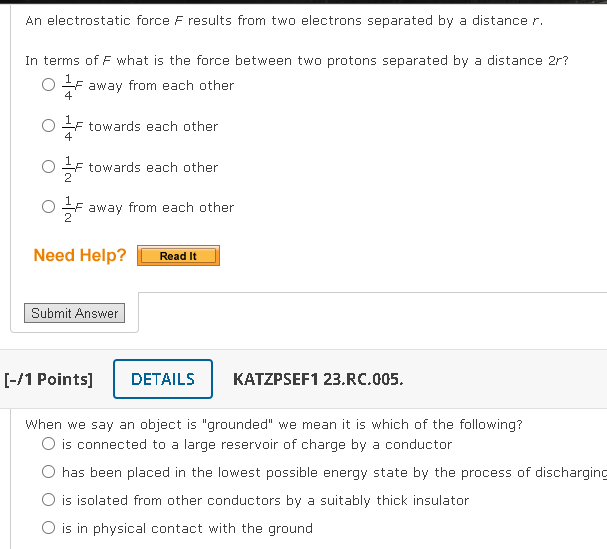Click the answer text 'is in physical contact with the ground'
The width and height of the screenshot is (607, 549).
pyautogui.click(x=187, y=528)
